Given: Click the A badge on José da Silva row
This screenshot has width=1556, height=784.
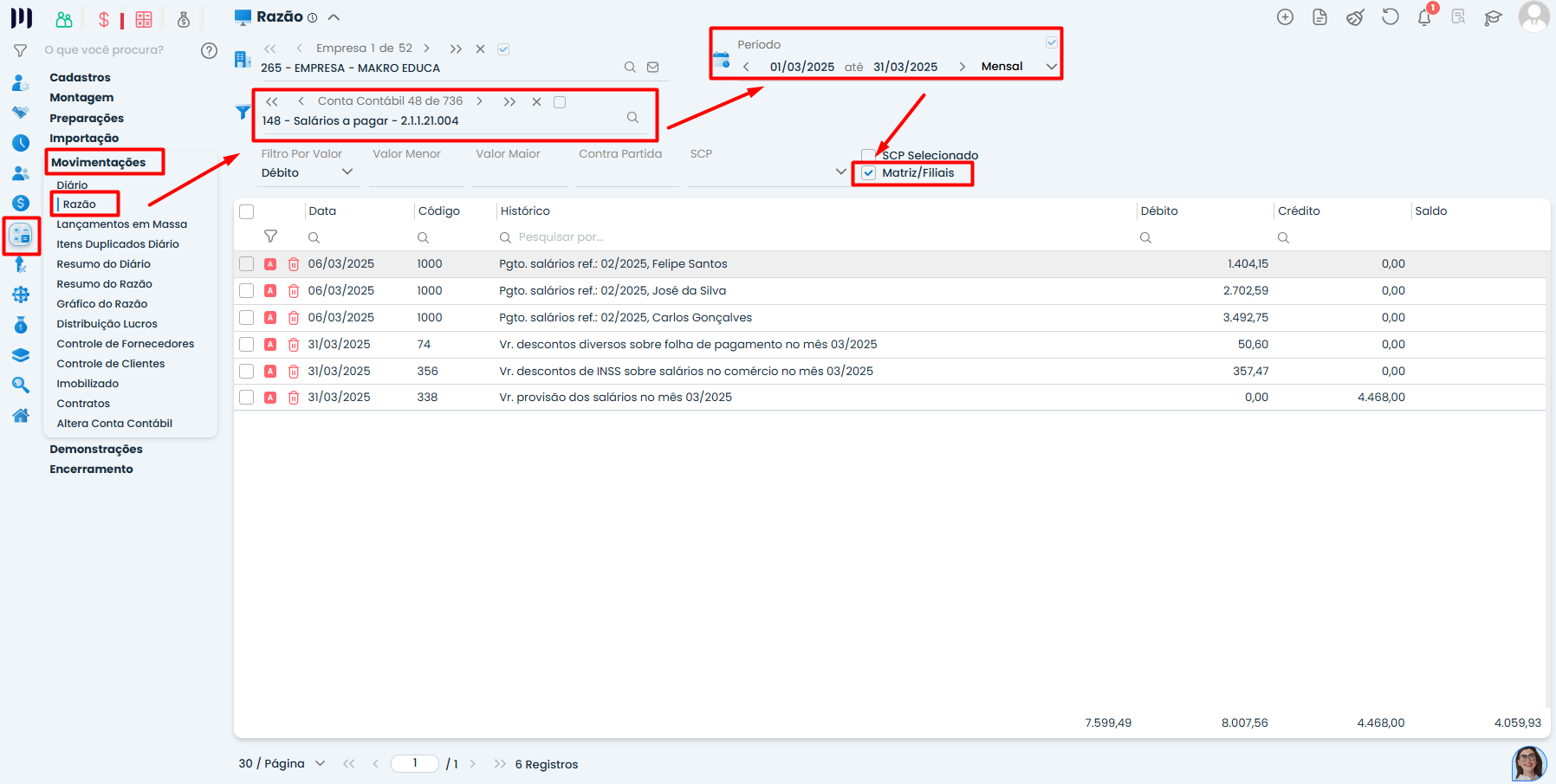Looking at the screenshot, I should [270, 291].
